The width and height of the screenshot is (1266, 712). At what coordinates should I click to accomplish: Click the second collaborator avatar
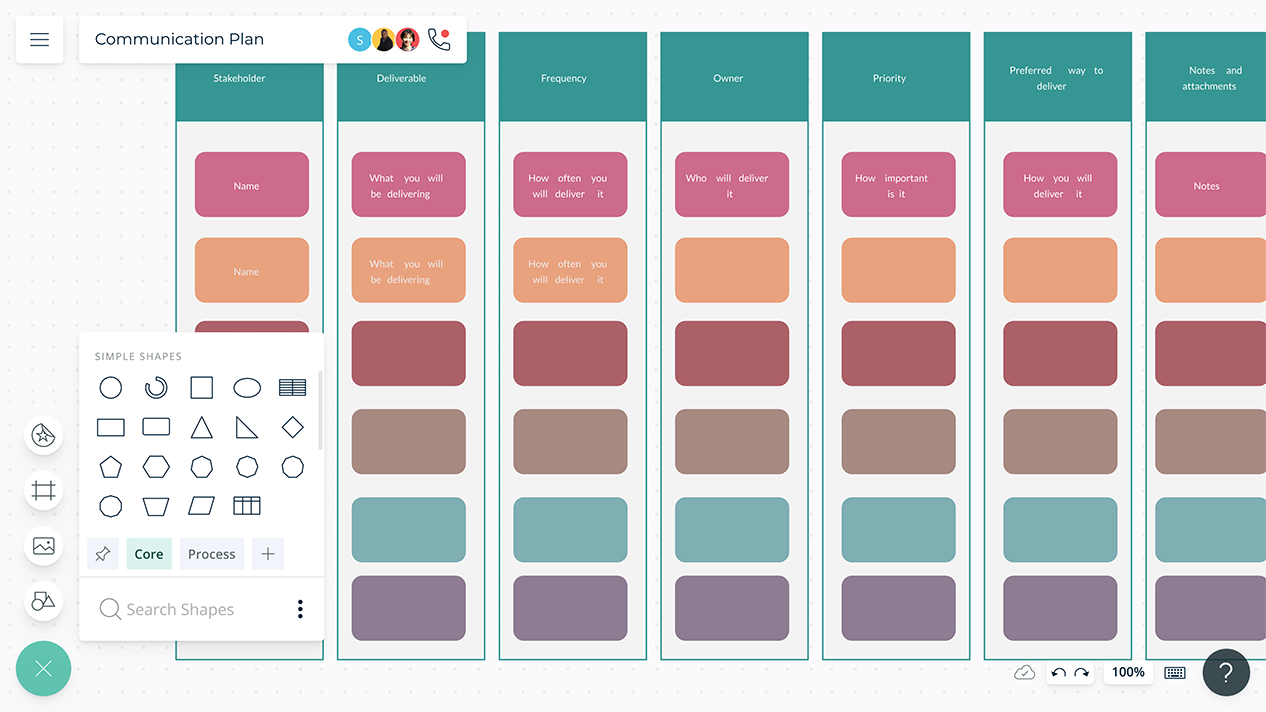click(384, 39)
